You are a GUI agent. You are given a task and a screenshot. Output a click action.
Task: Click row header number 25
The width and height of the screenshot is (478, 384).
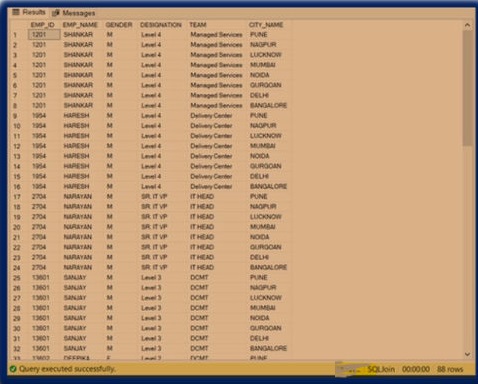tap(17, 278)
